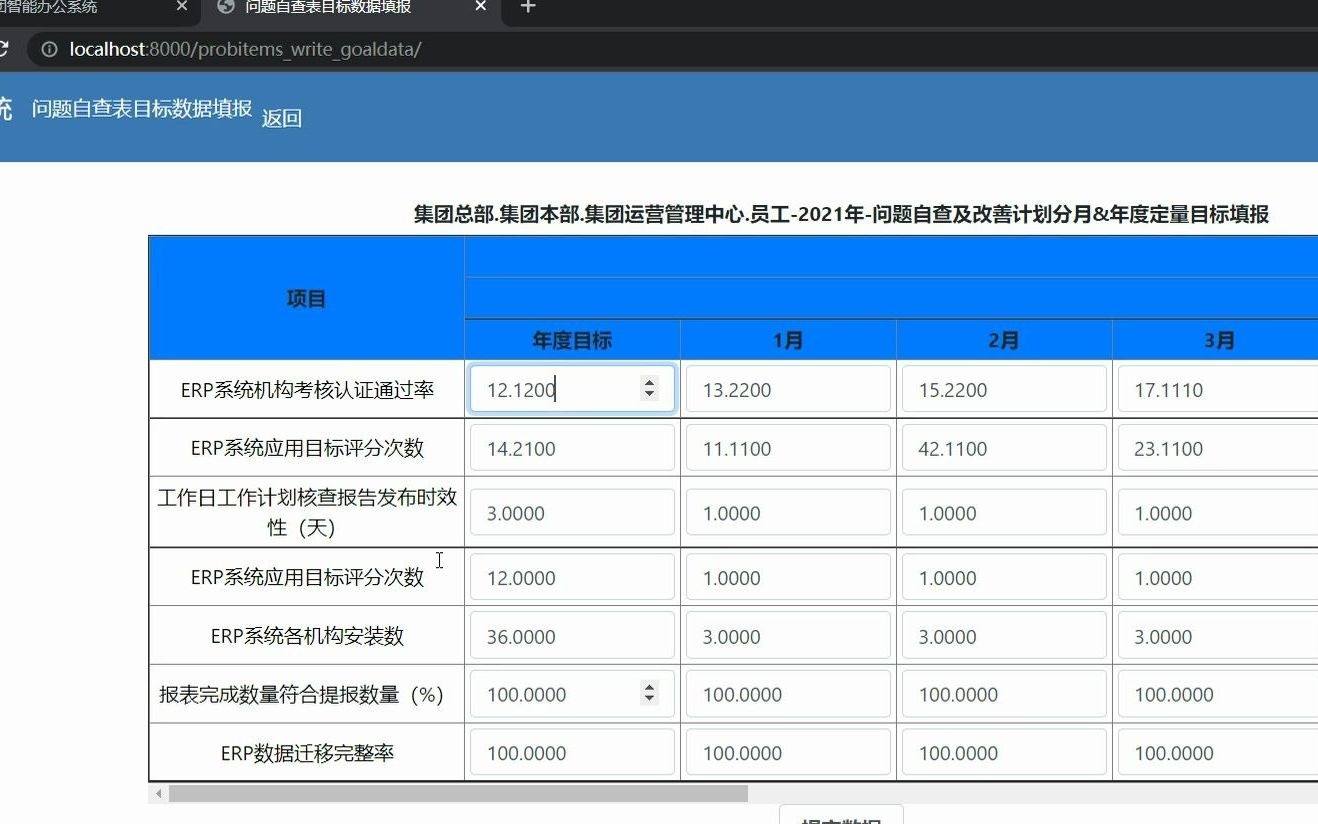Click the 工作日工作计划核查报告发布时效性 row label
This screenshot has width=1318, height=824.
point(308,512)
